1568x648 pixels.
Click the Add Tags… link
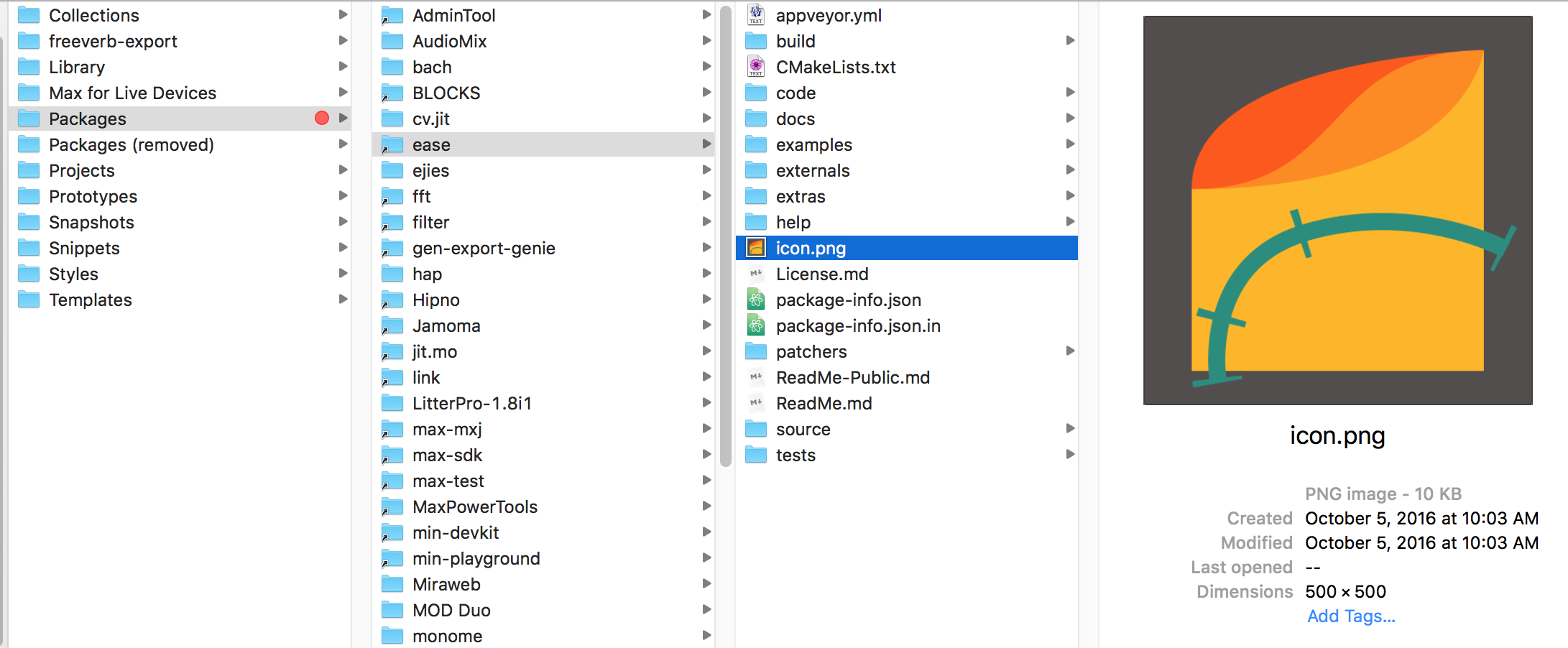click(x=1351, y=616)
